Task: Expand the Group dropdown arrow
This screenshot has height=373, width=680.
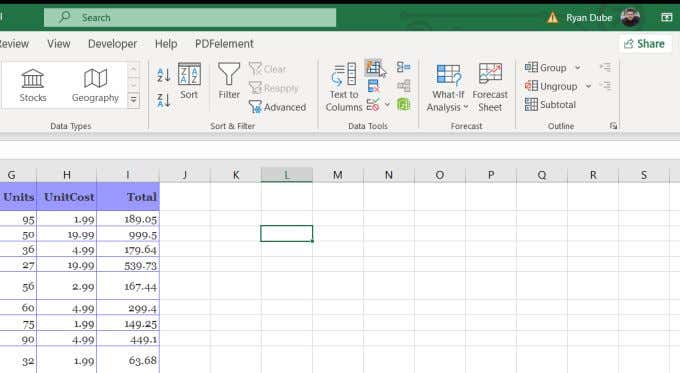Action: click(578, 68)
